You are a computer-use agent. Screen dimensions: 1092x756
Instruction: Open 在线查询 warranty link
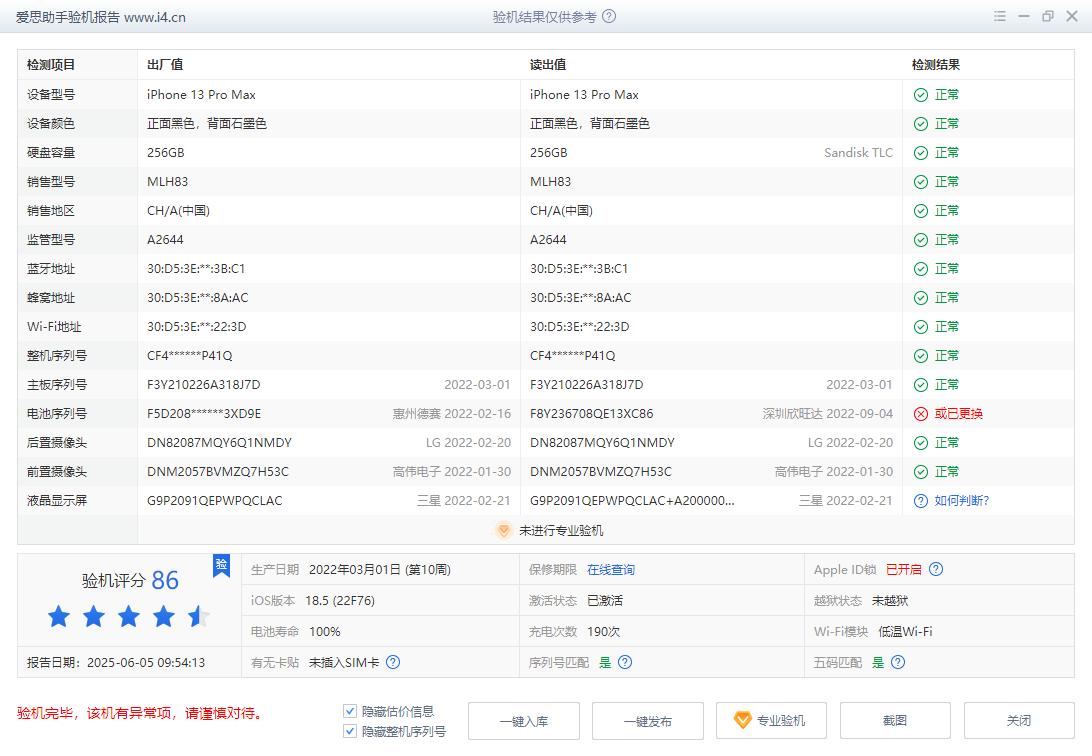point(610,570)
